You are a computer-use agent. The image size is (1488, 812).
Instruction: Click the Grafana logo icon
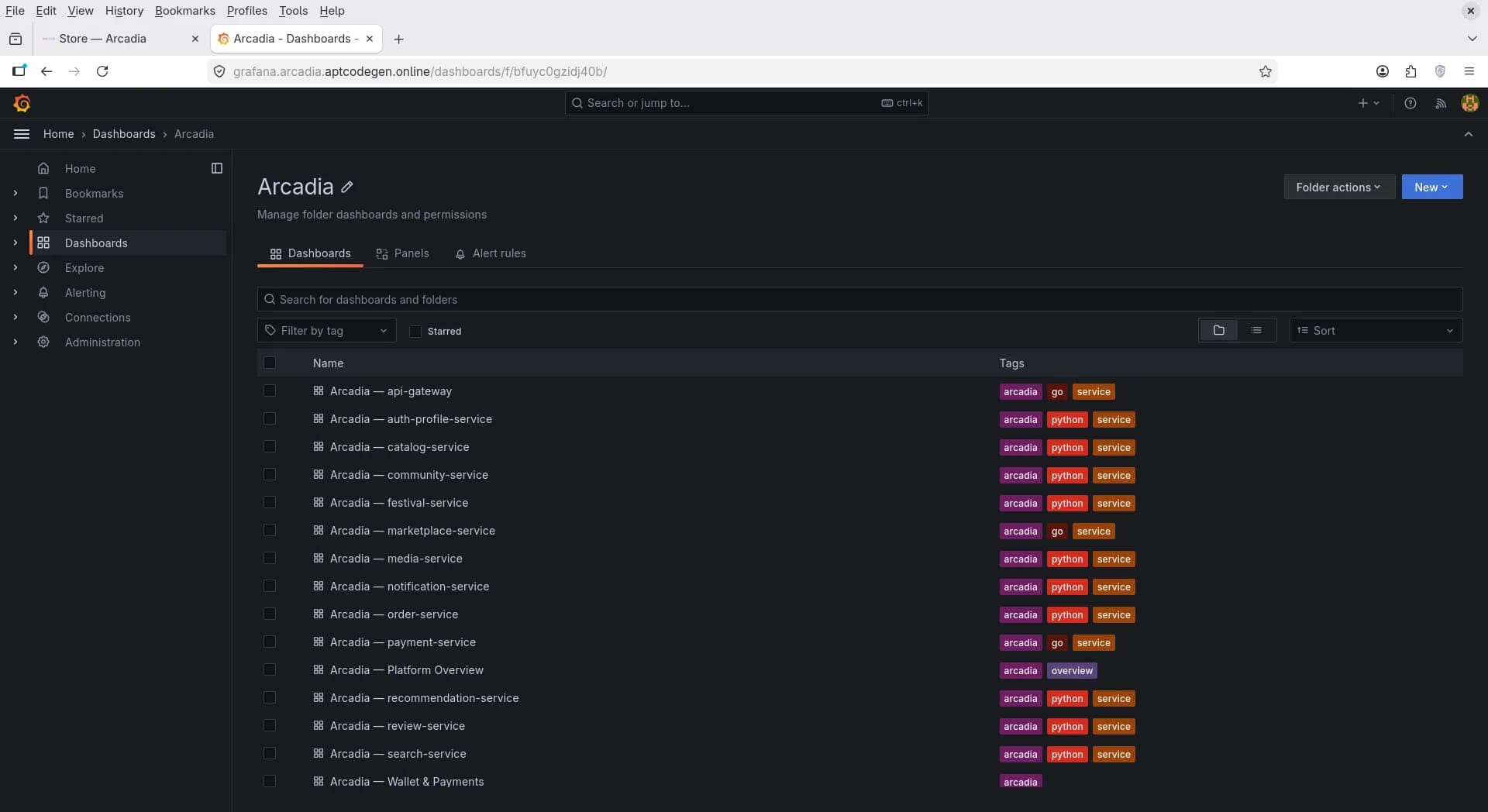coord(22,103)
